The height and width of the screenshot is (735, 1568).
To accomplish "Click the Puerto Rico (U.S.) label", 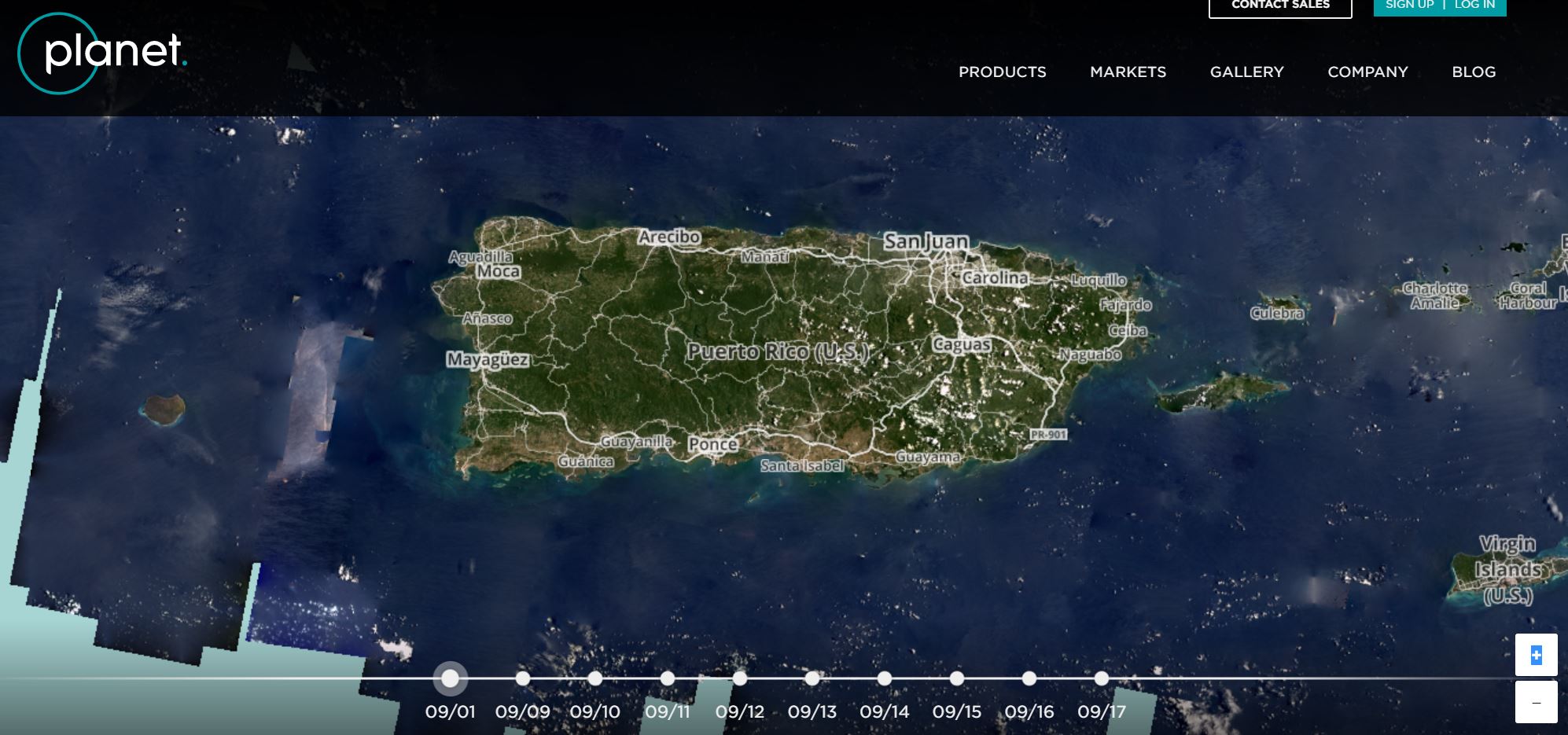I will (778, 351).
